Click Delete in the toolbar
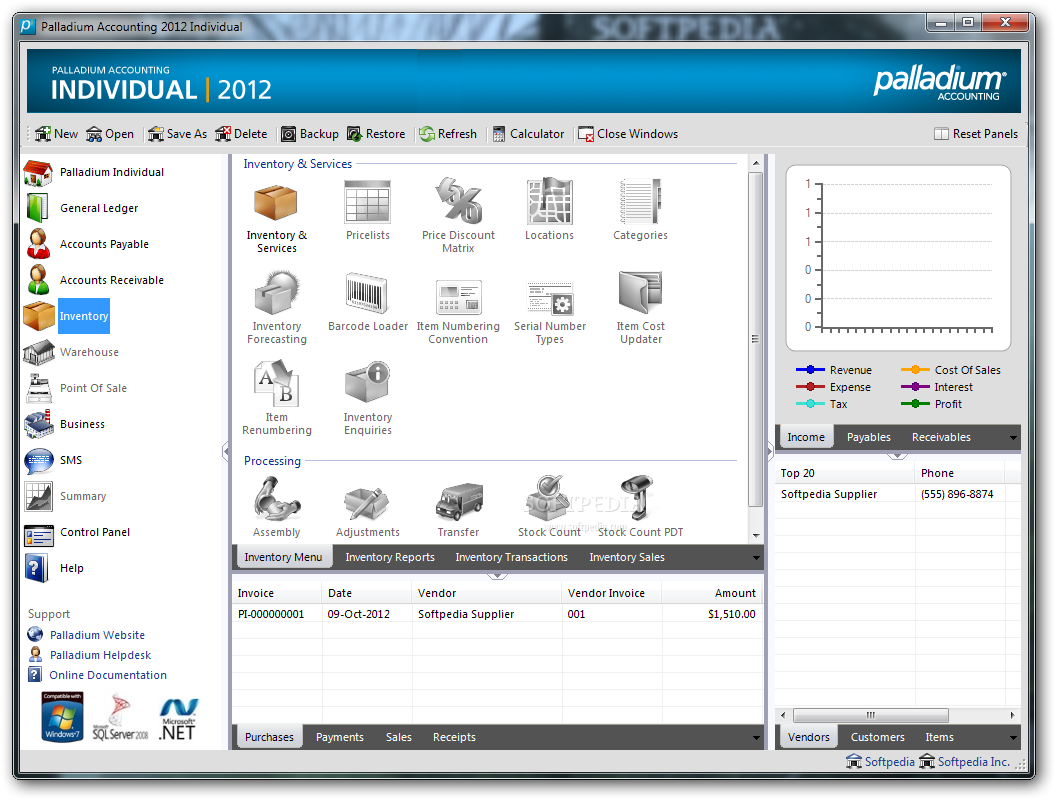1056x800 pixels. pyautogui.click(x=241, y=134)
